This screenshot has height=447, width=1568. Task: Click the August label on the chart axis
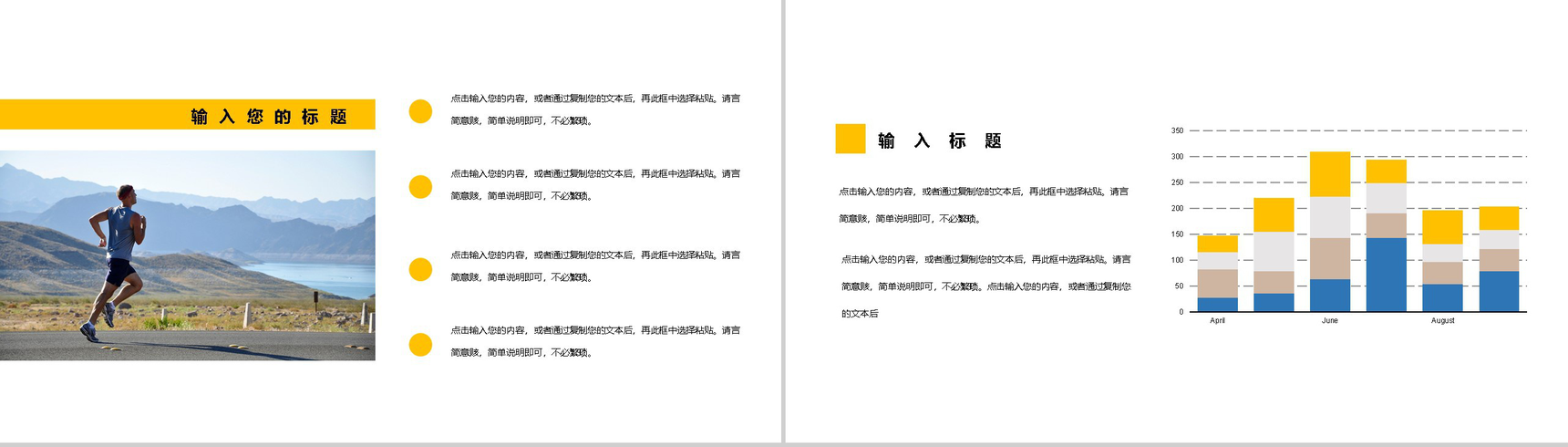point(1442,321)
